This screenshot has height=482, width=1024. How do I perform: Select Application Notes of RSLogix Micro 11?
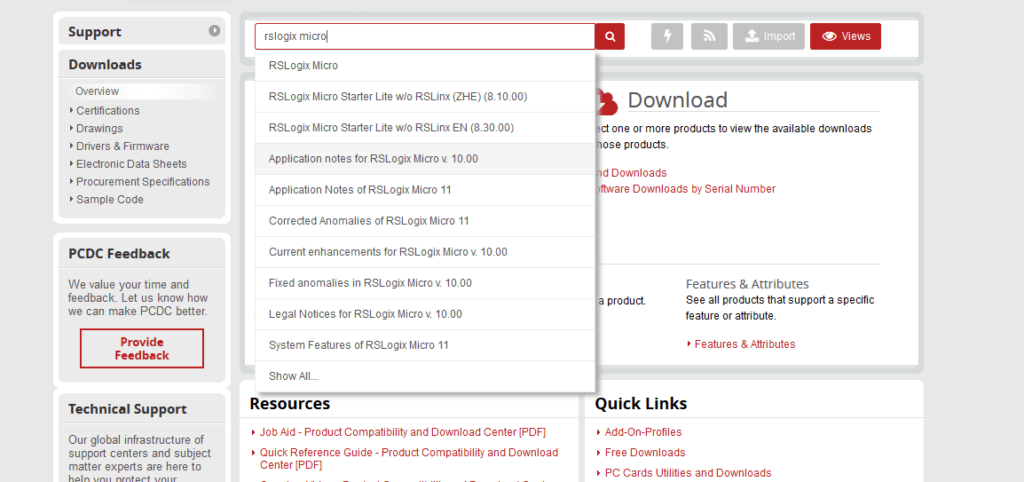(x=425, y=190)
